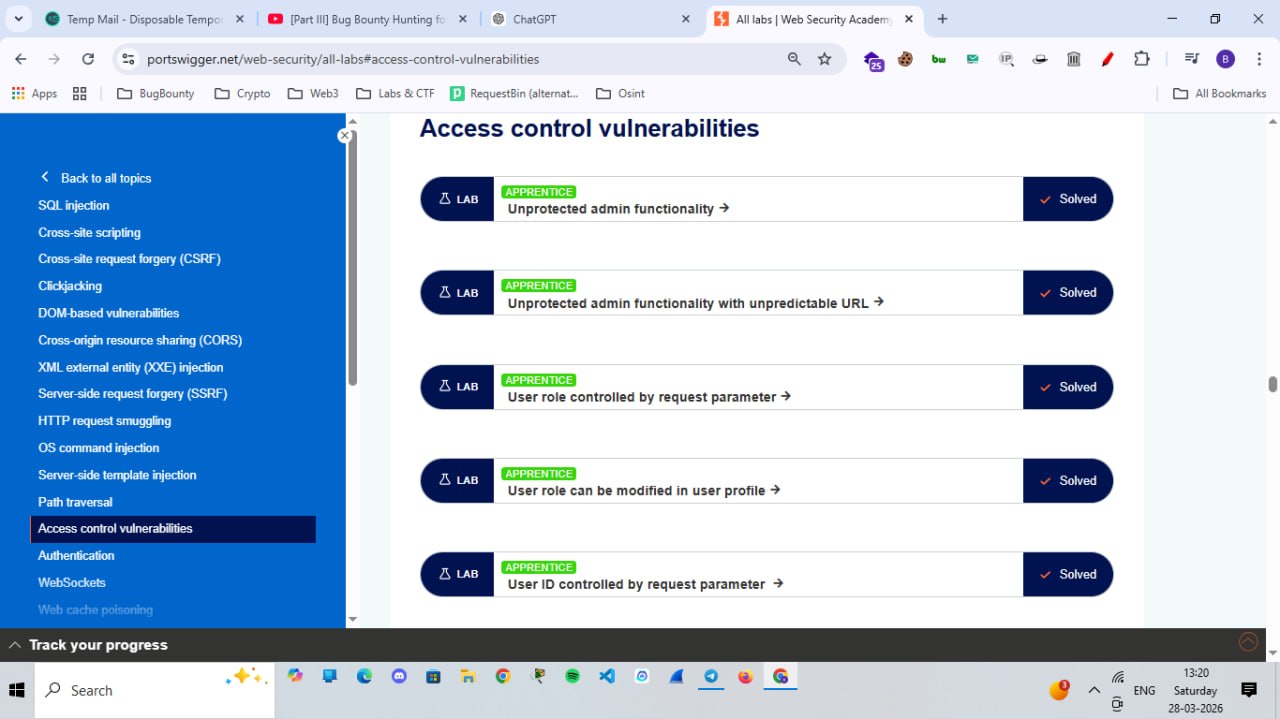The height and width of the screenshot is (719, 1280).
Task: Click the page scrollbar thumb
Action: pos(1272,385)
